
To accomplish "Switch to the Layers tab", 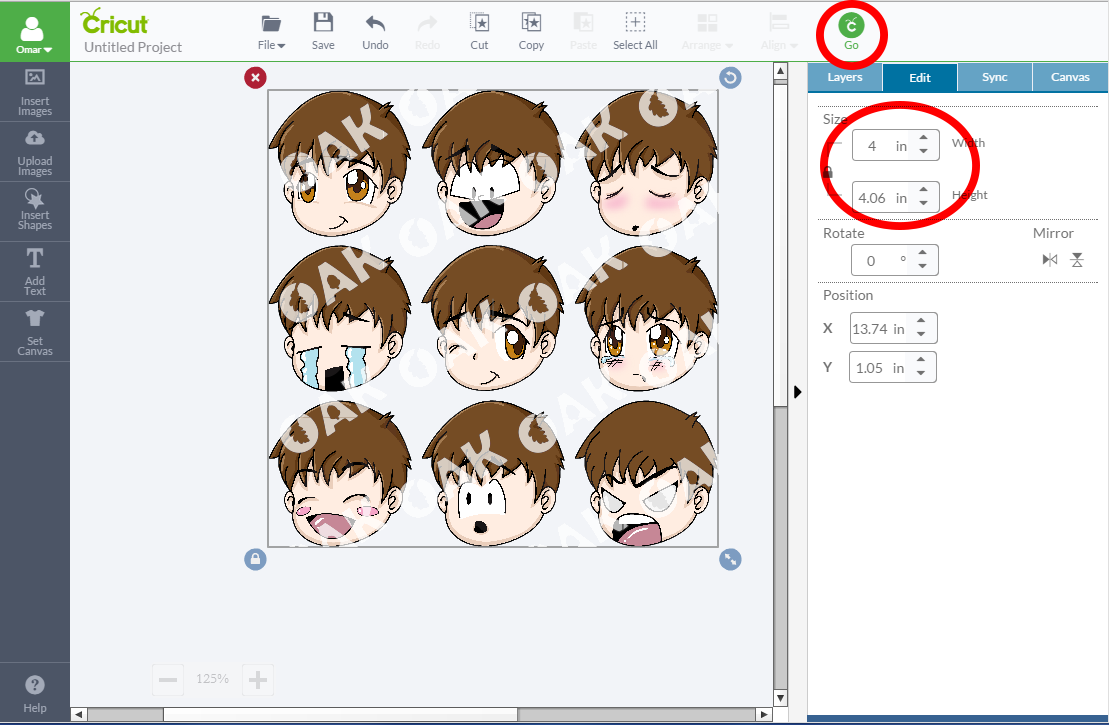I will click(844, 76).
